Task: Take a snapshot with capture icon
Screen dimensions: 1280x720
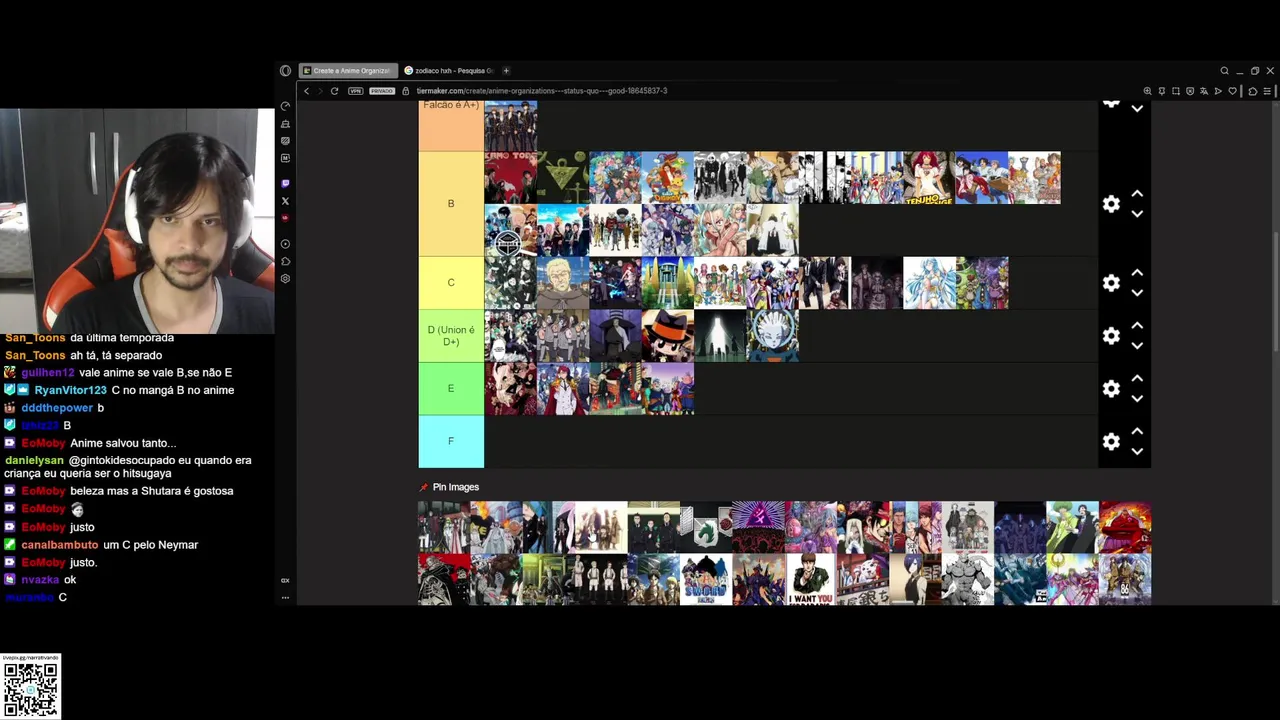Action: 1176,91
